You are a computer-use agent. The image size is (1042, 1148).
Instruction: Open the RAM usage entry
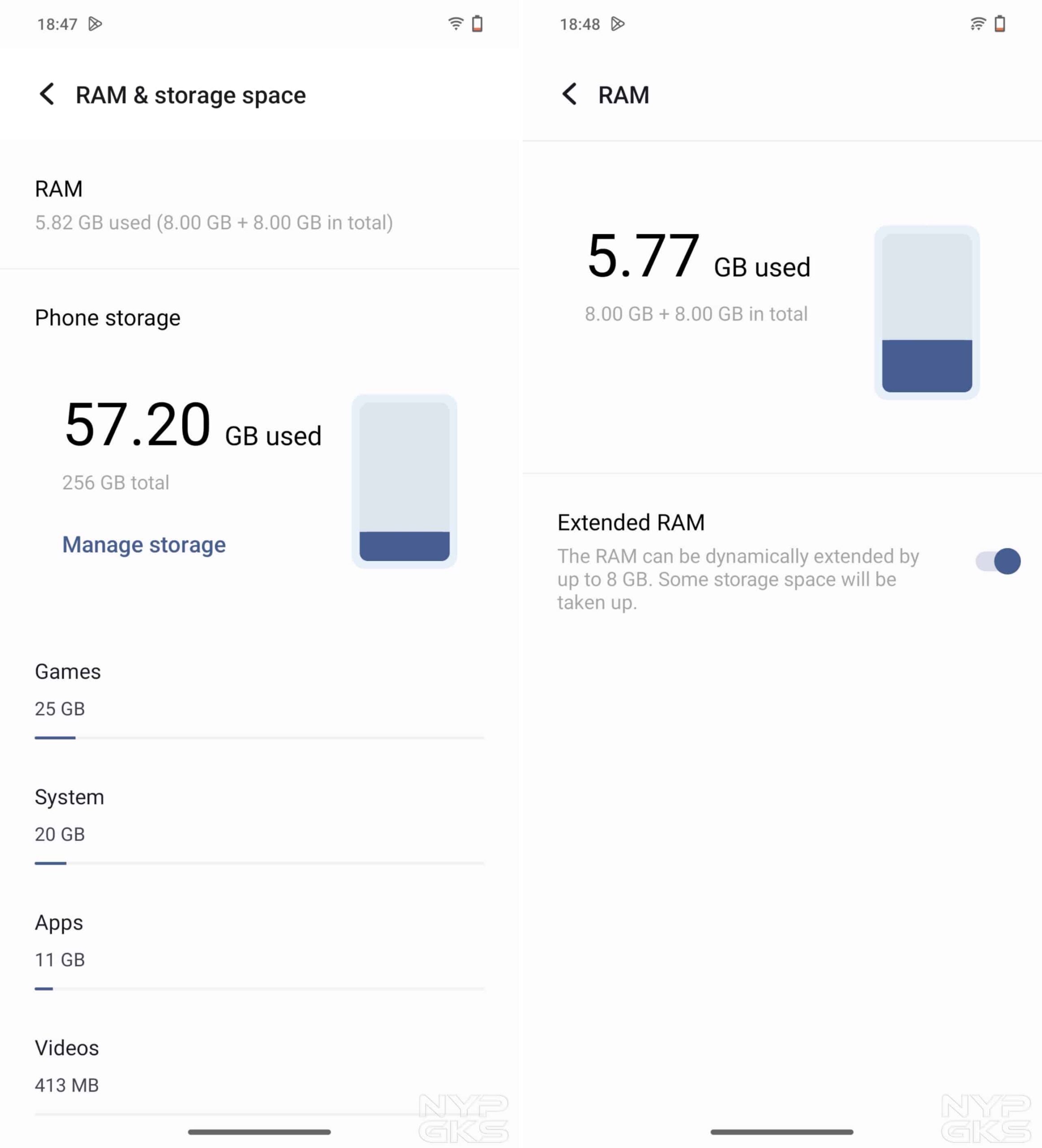click(214, 205)
